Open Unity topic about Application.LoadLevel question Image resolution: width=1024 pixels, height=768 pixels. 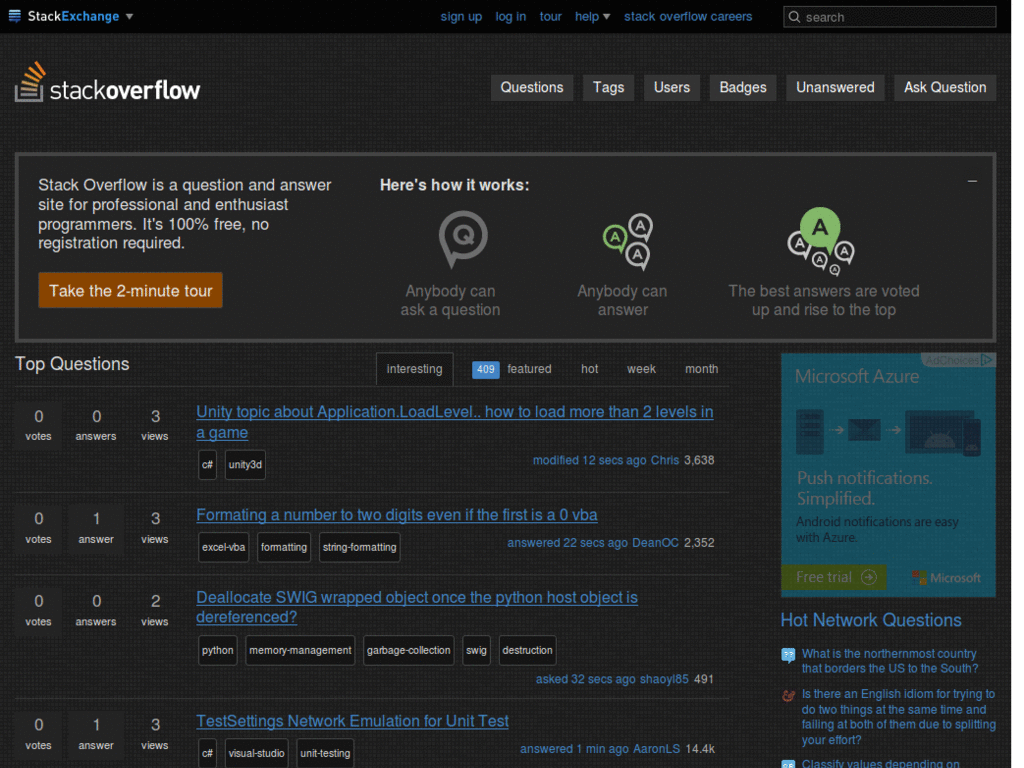coord(455,422)
